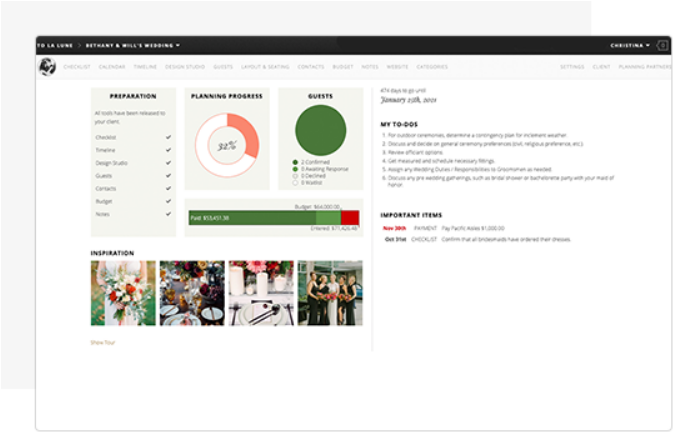
Task: Open the Calendar tab
Action: point(112,67)
